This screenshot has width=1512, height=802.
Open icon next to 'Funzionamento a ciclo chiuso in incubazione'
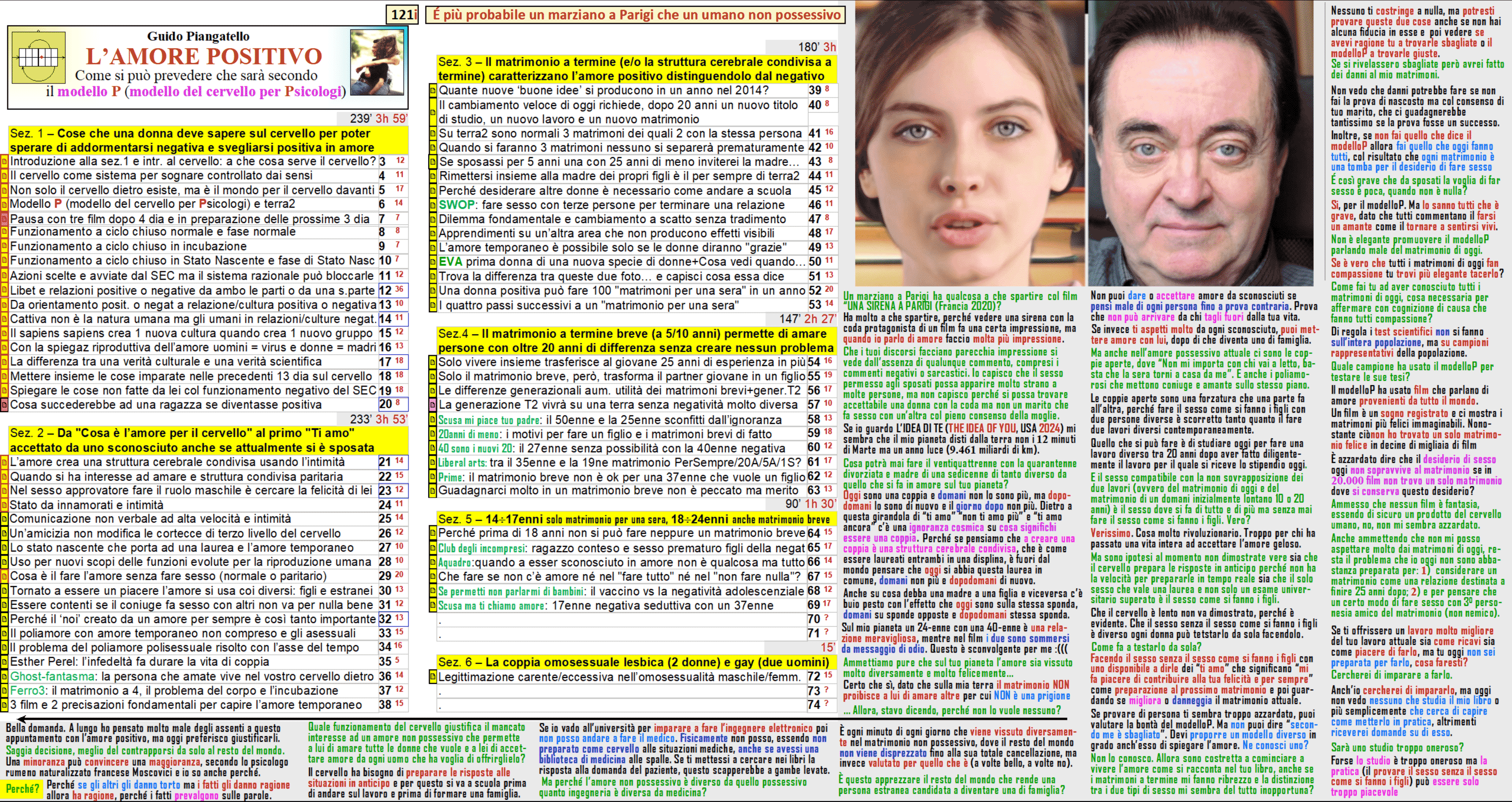tap(5, 246)
